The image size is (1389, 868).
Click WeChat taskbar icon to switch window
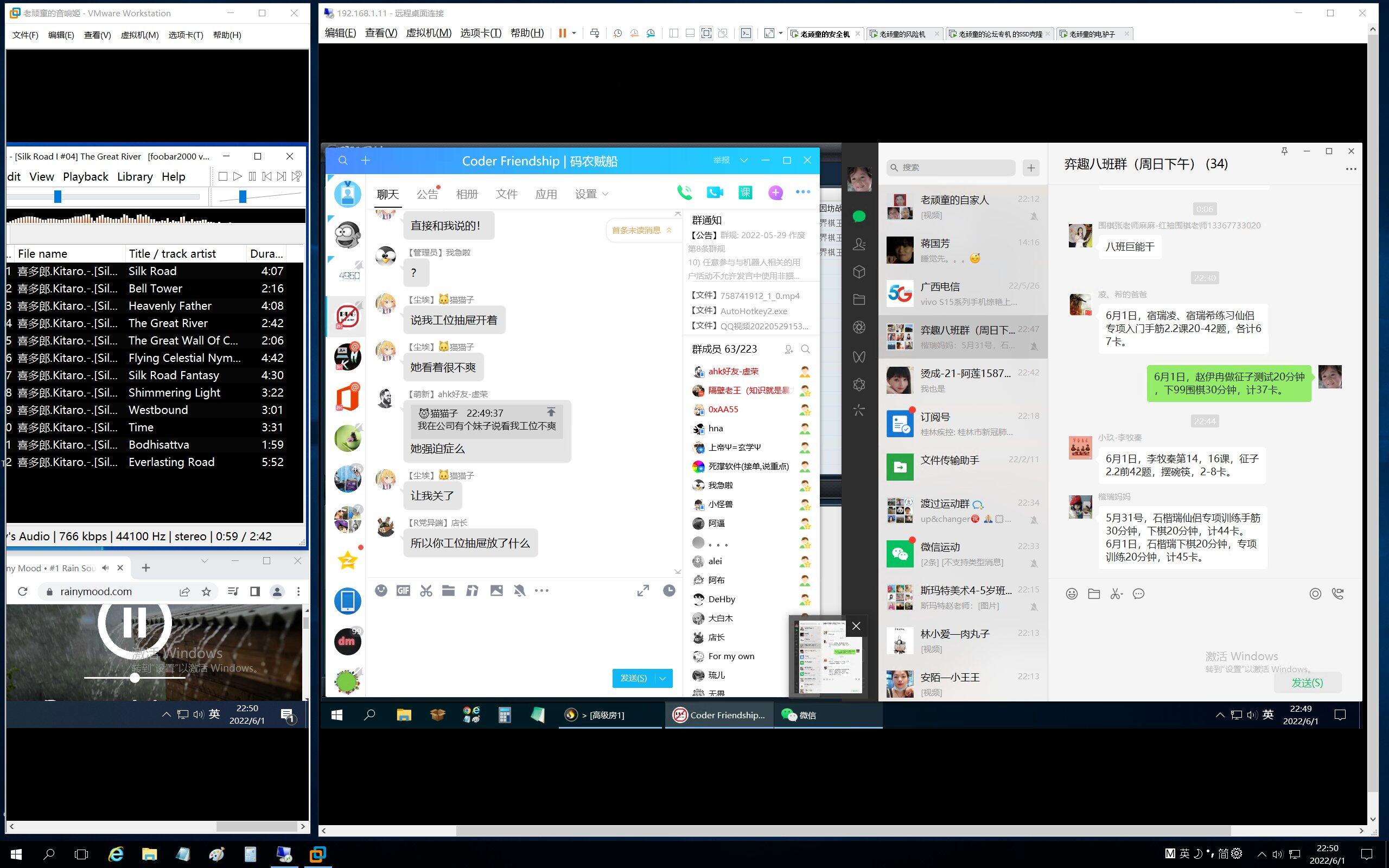coord(801,715)
